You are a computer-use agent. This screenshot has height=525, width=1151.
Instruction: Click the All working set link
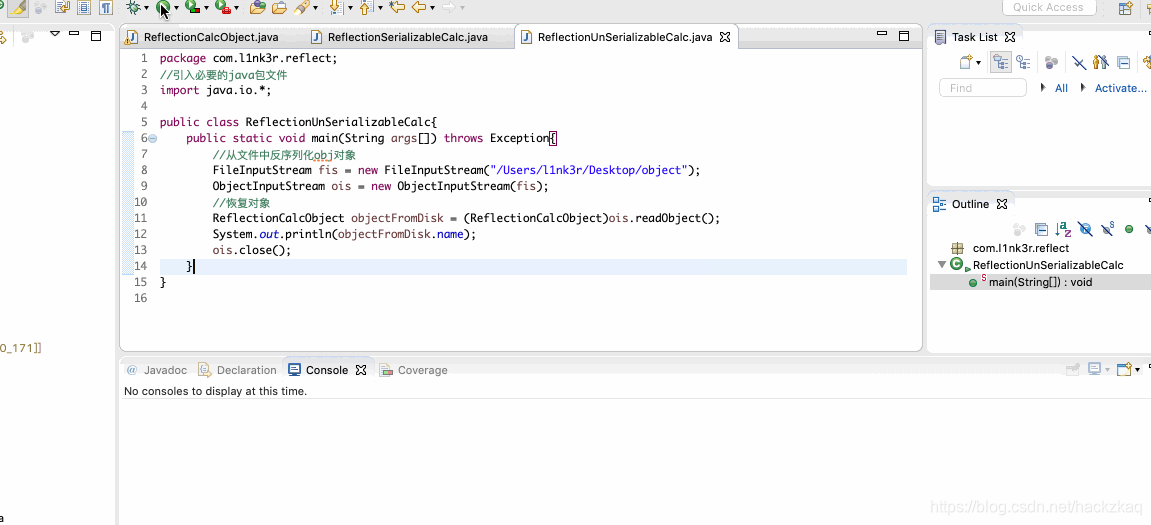(x=1061, y=87)
